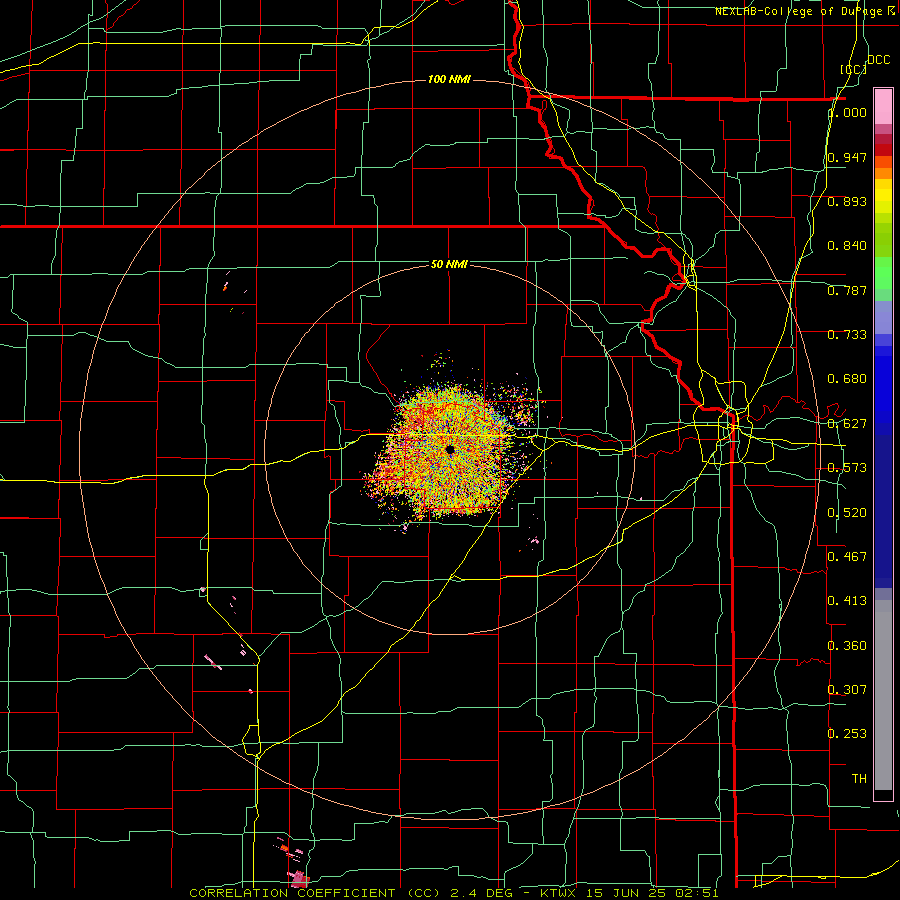The height and width of the screenshot is (900, 900).
Task: Select the 0.573 legend value
Action: coord(847,468)
